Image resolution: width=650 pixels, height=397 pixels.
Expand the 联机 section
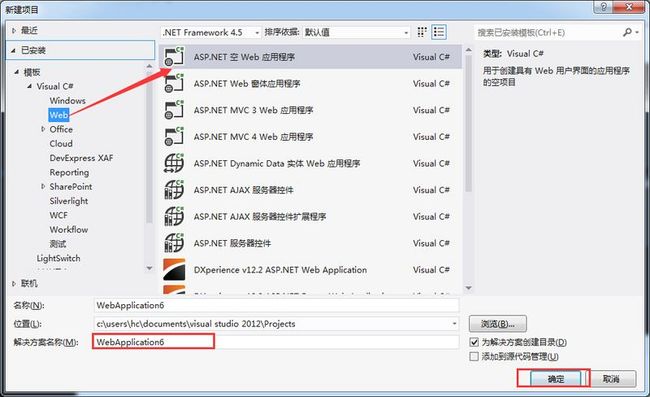[x=14, y=283]
